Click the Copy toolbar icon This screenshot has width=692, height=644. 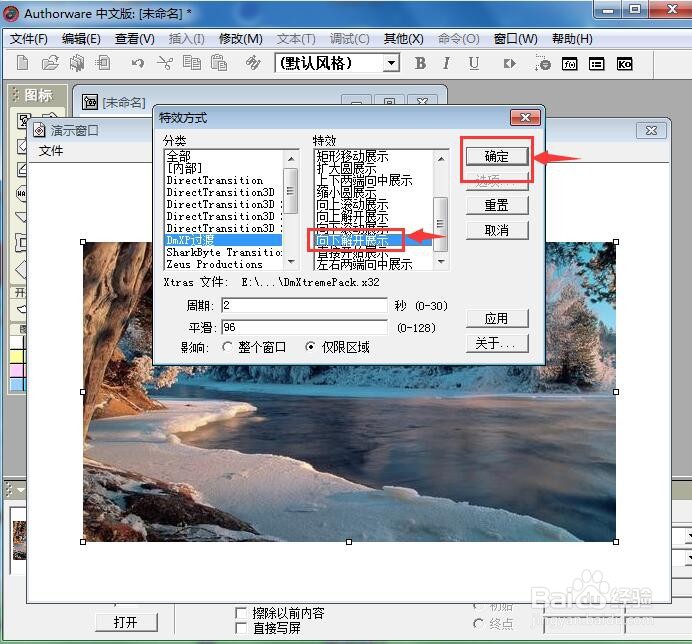(x=192, y=63)
